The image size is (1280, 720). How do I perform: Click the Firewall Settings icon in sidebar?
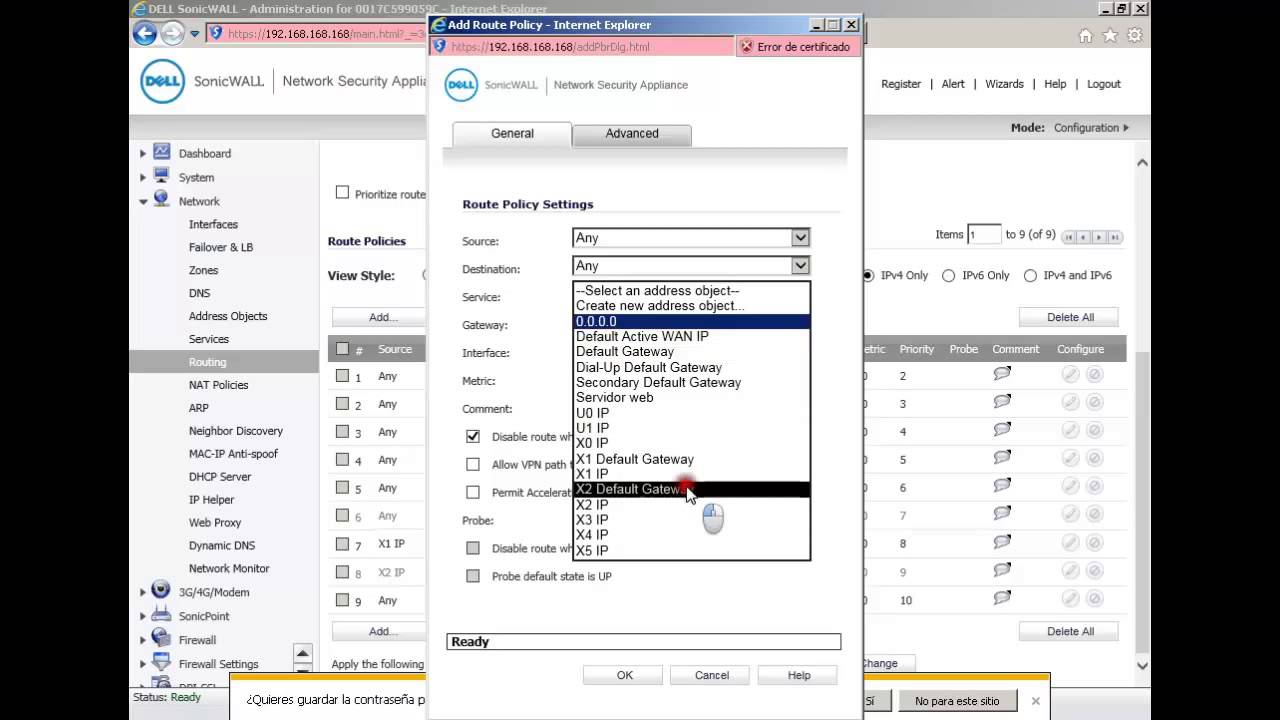(161, 663)
